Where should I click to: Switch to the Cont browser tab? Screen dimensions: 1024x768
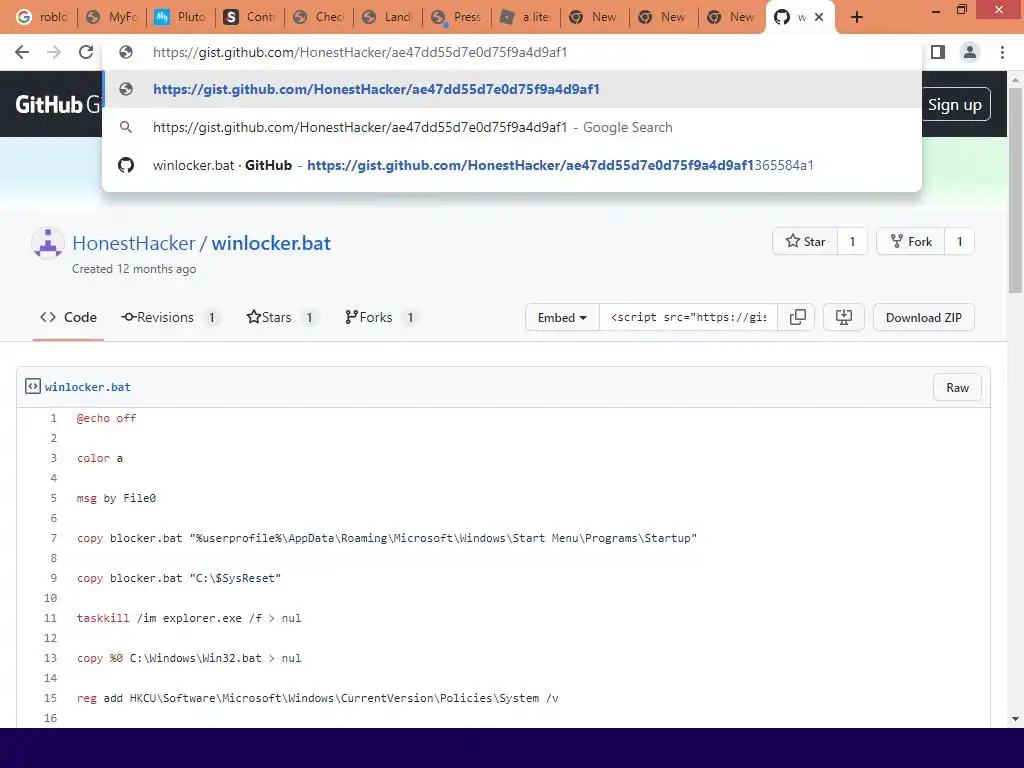pyautogui.click(x=249, y=17)
